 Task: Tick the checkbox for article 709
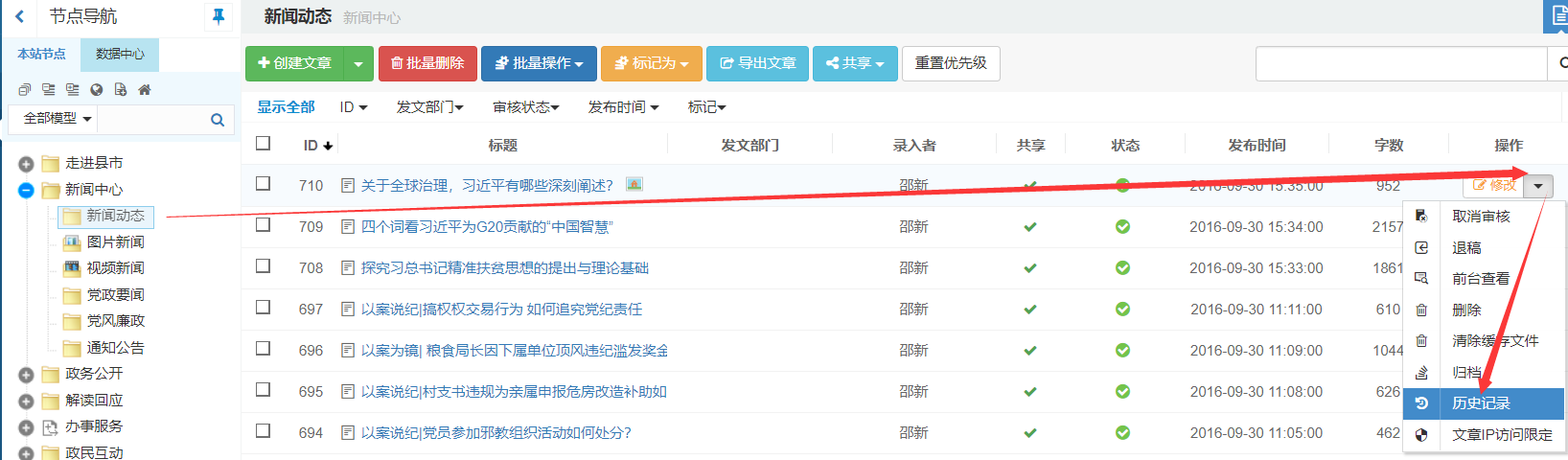(x=263, y=225)
